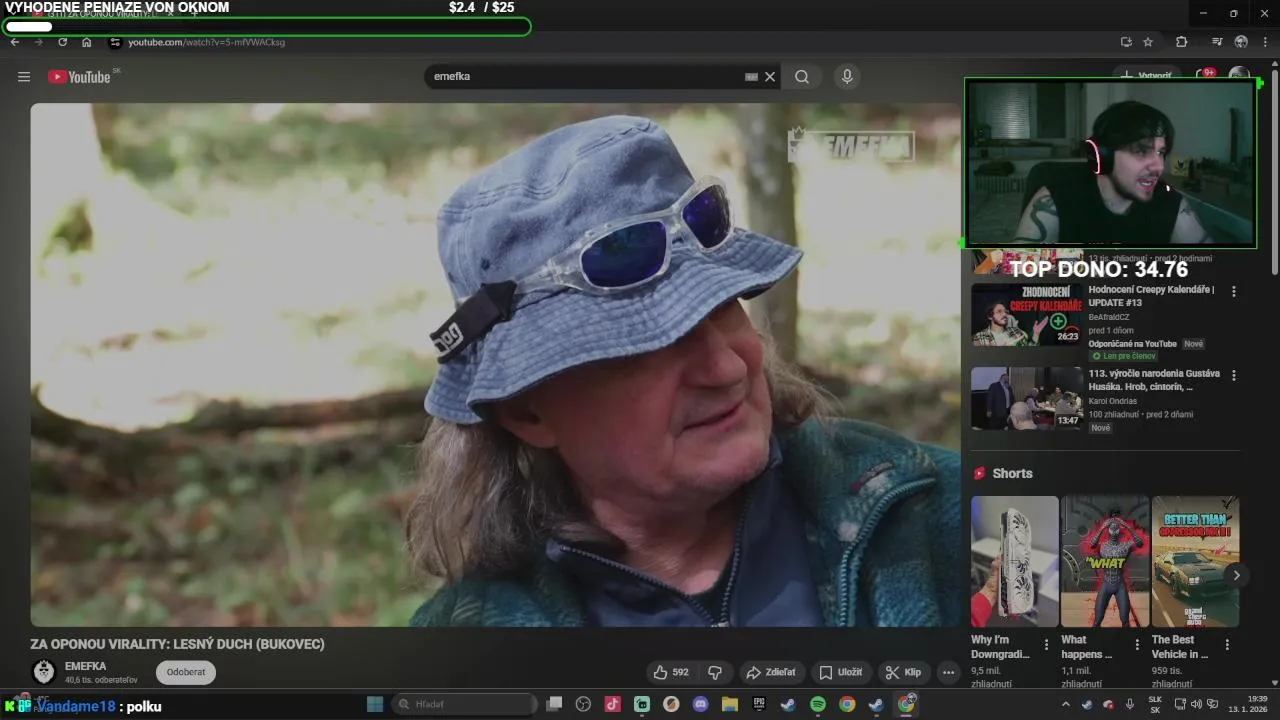Open the browser profile avatar
This screenshot has width=1280, height=720.
1241,42
